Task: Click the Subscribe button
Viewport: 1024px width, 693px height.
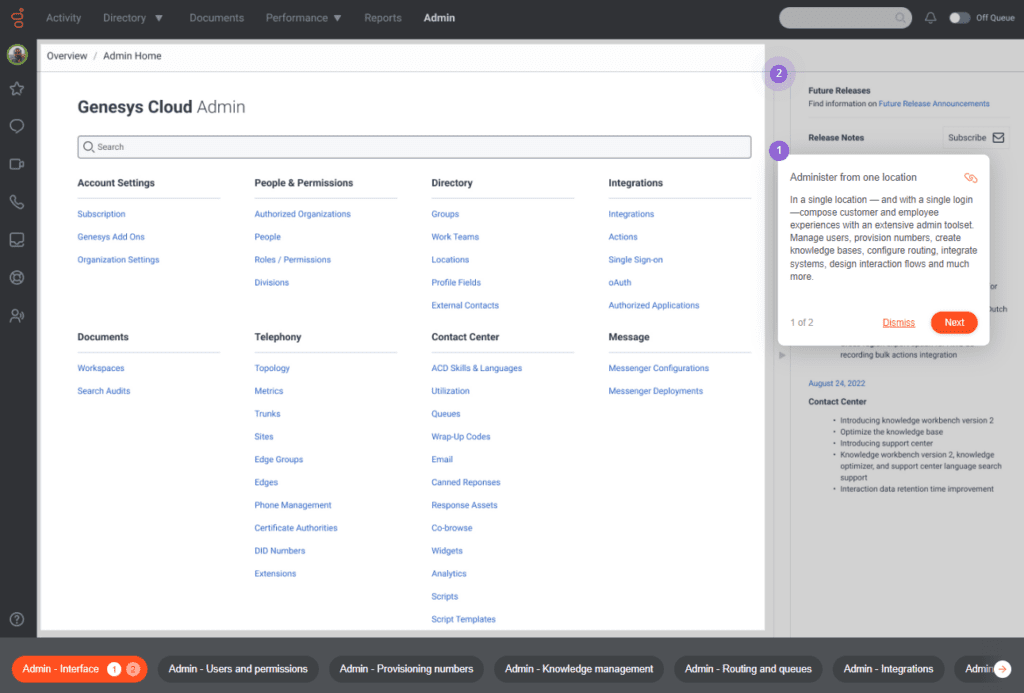Action: pyautogui.click(x=976, y=138)
